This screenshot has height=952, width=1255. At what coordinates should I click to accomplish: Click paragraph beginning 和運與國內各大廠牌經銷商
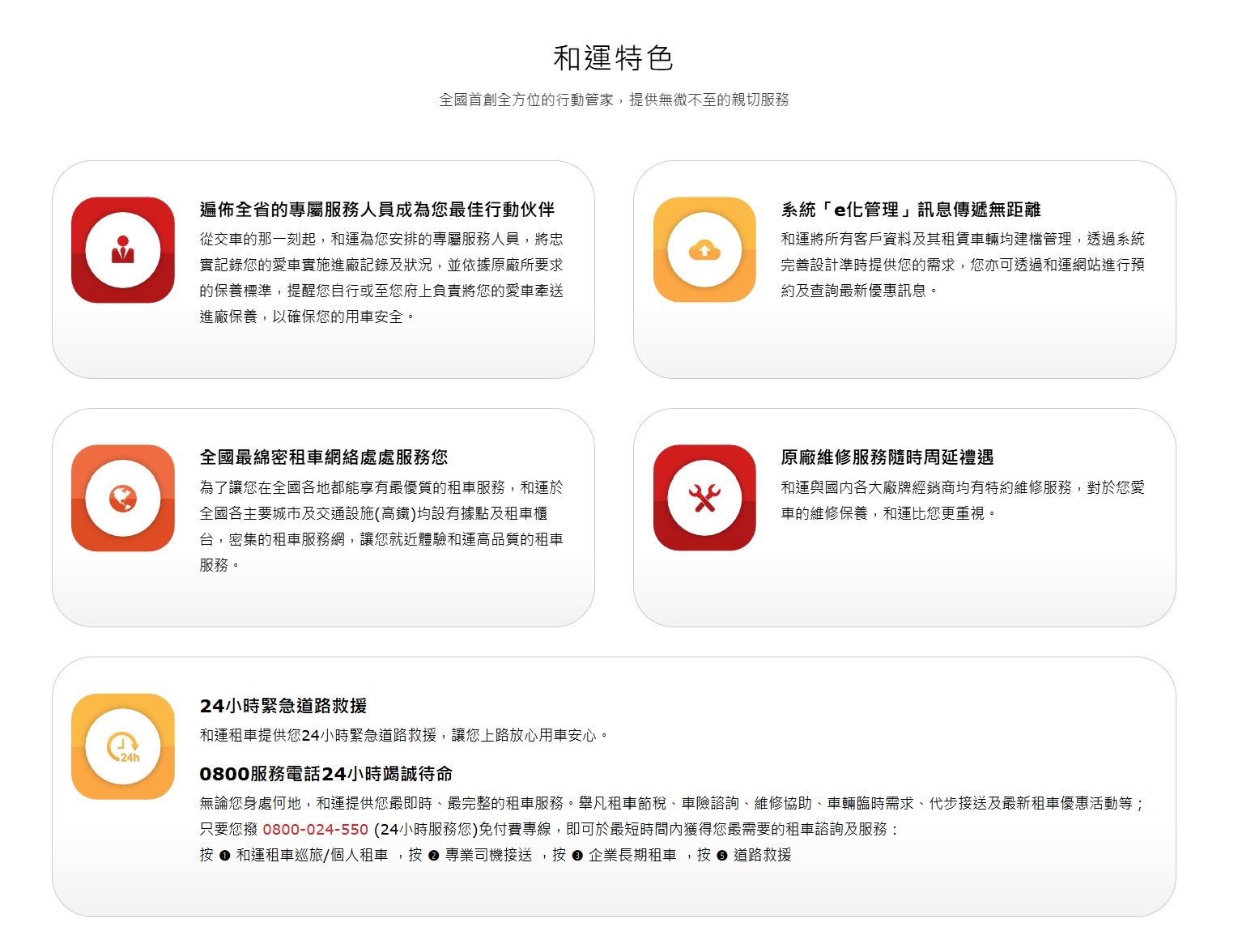(x=963, y=500)
